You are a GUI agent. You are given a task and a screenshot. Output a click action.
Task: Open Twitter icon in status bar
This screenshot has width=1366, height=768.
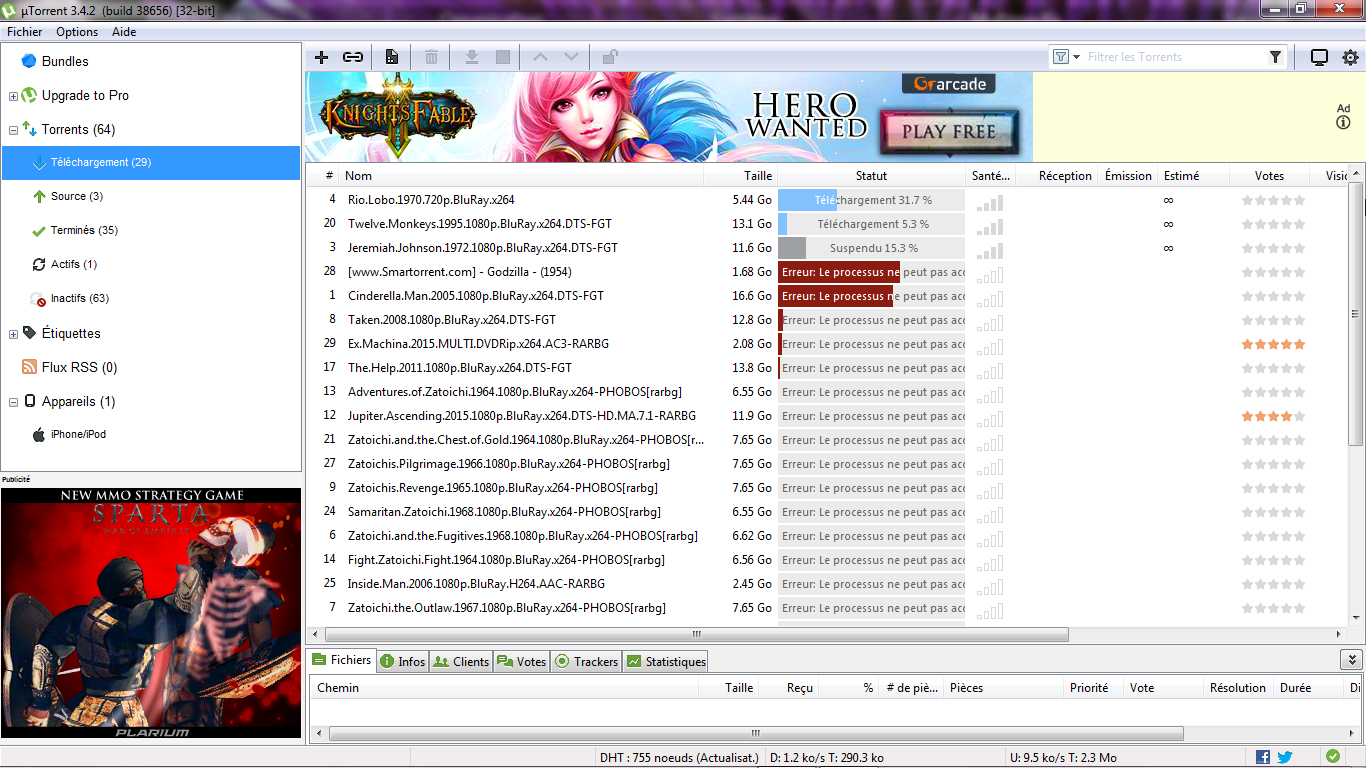[x=1285, y=757]
